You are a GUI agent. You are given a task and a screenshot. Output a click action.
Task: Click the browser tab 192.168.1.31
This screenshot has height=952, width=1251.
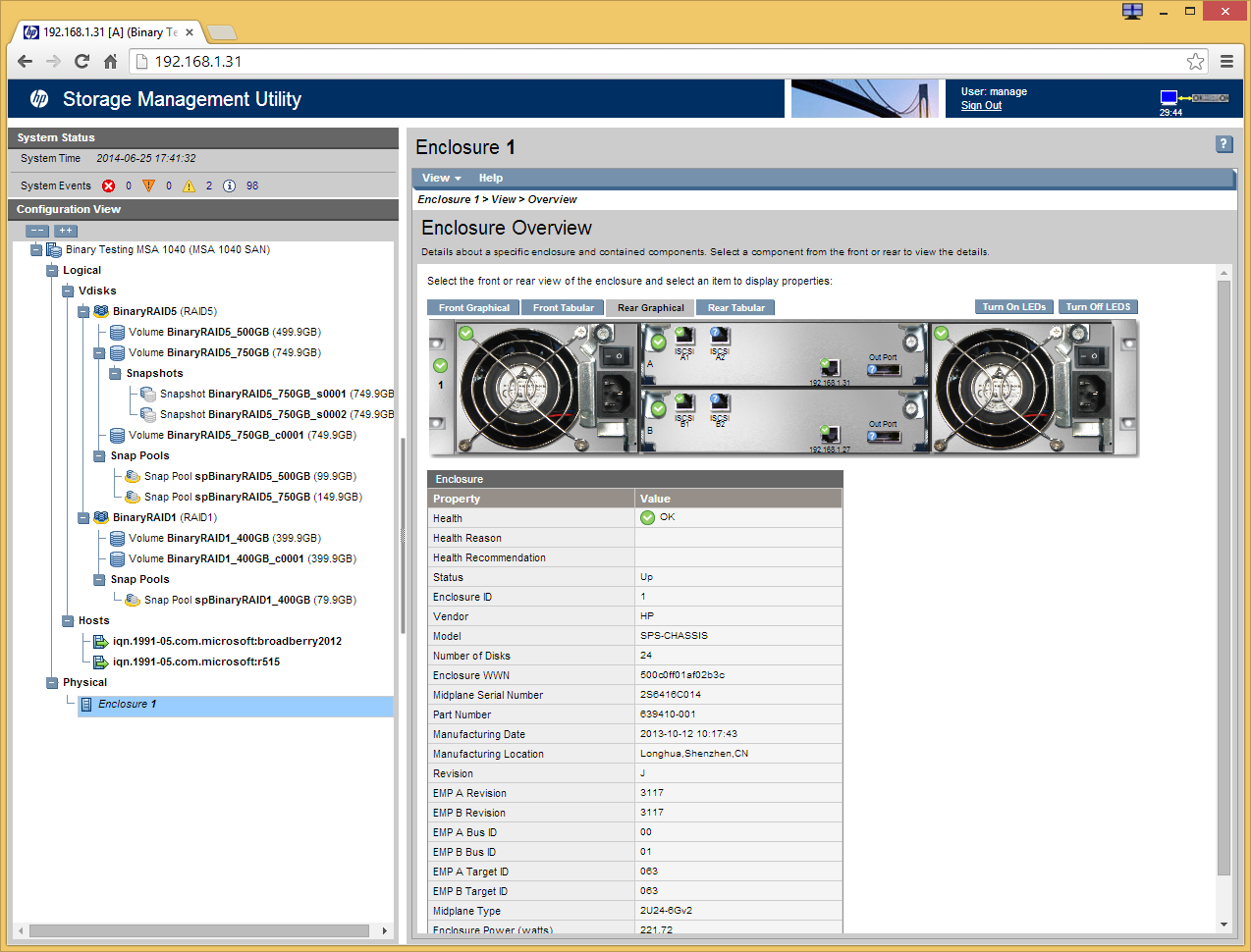[108, 32]
